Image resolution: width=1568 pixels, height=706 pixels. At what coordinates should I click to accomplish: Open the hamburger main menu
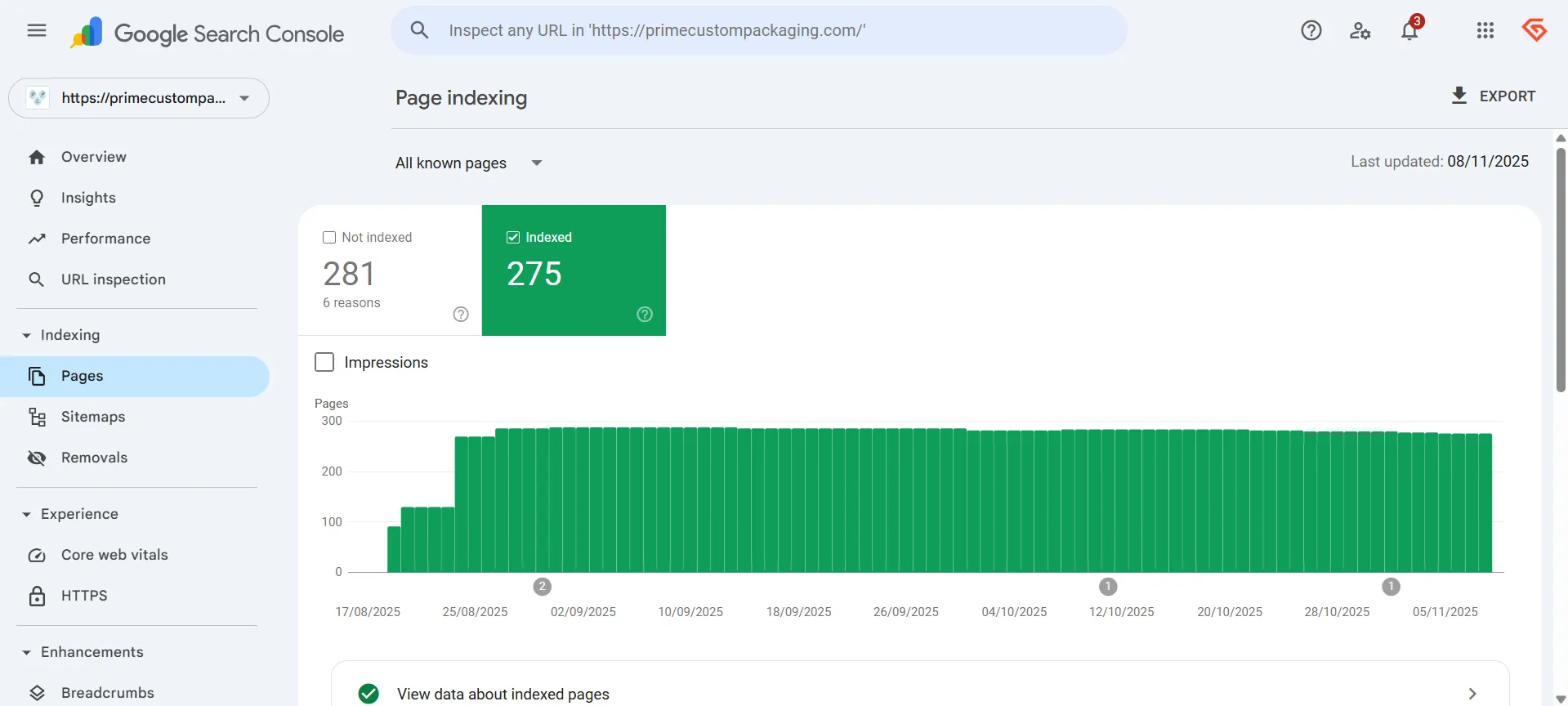(x=37, y=31)
